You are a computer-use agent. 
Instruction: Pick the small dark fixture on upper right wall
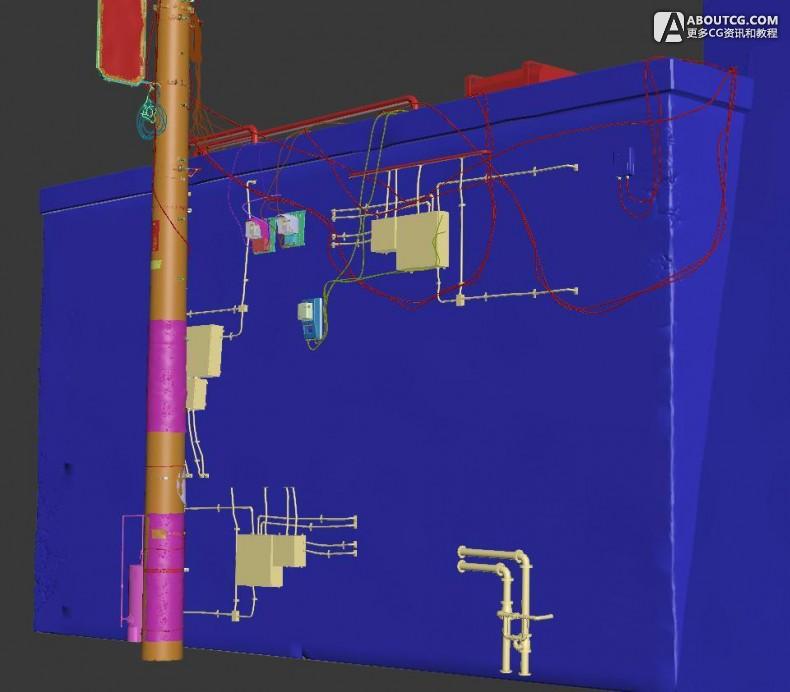click(x=629, y=160)
